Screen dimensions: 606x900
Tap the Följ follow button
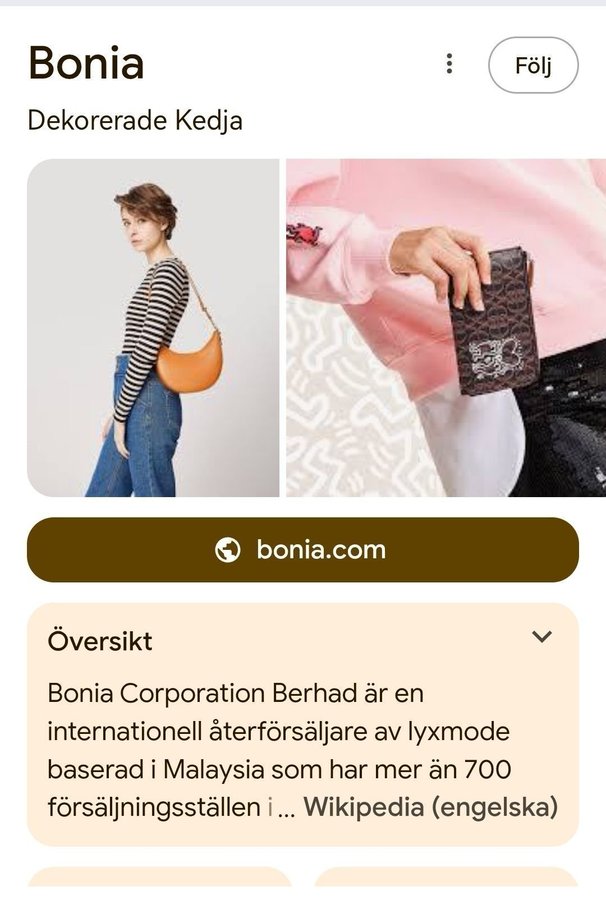coord(533,65)
